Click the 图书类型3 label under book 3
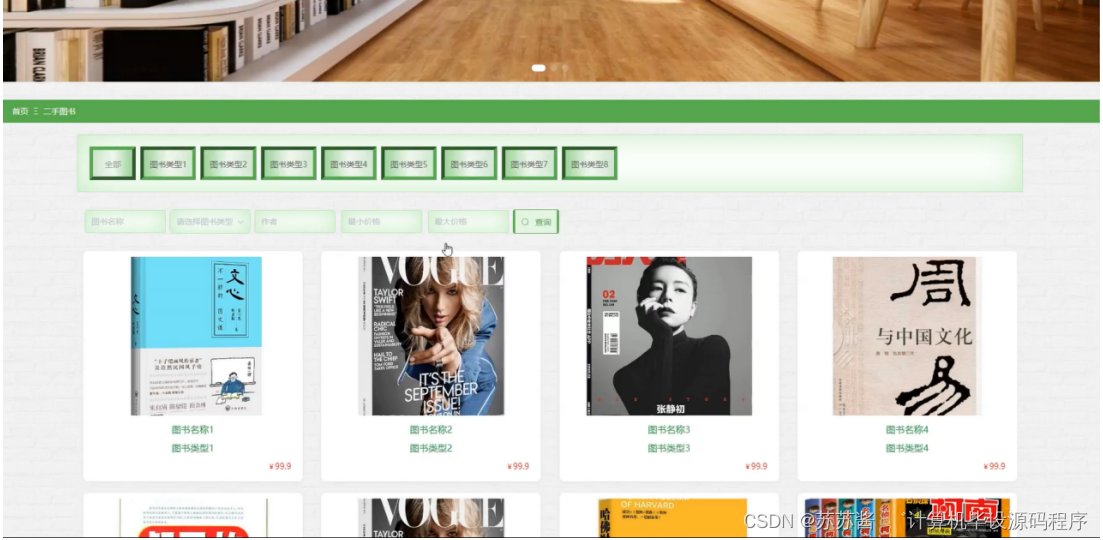The image size is (1103, 540). 669,448
